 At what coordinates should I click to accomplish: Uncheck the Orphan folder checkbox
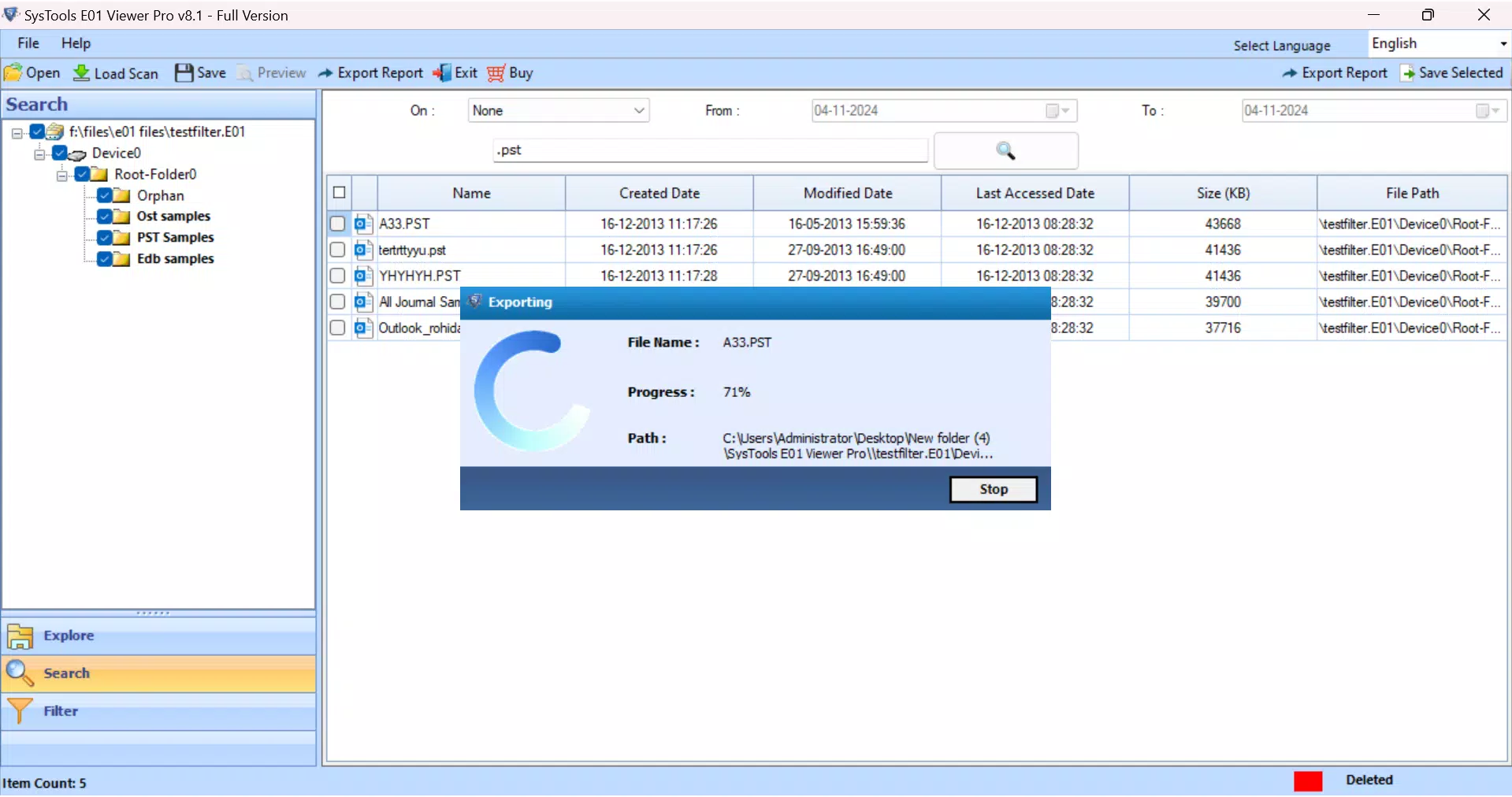coord(105,195)
